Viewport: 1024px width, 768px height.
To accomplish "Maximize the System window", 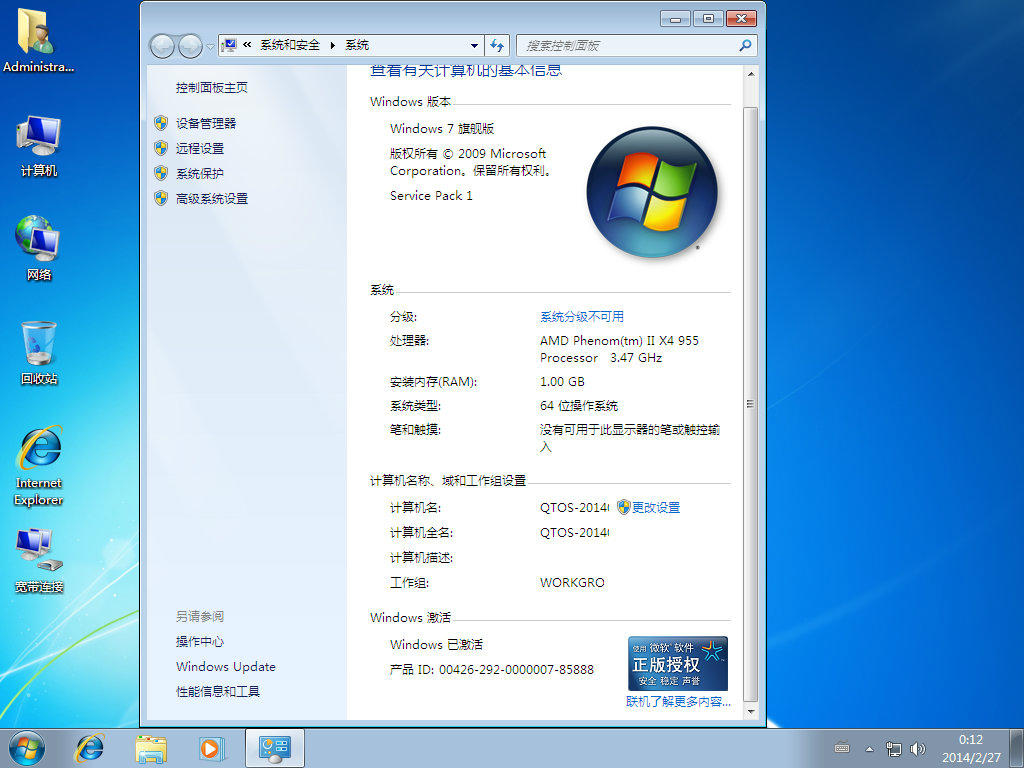I will [x=708, y=18].
